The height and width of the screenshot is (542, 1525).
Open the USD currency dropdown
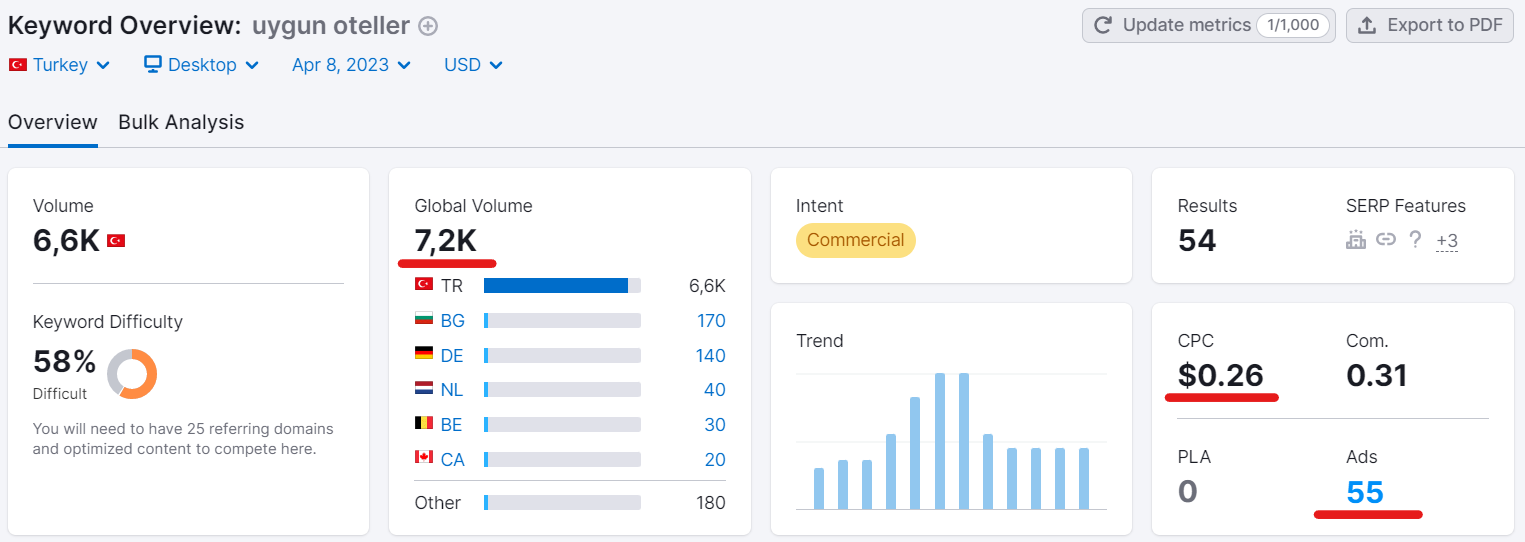pyautogui.click(x=473, y=65)
